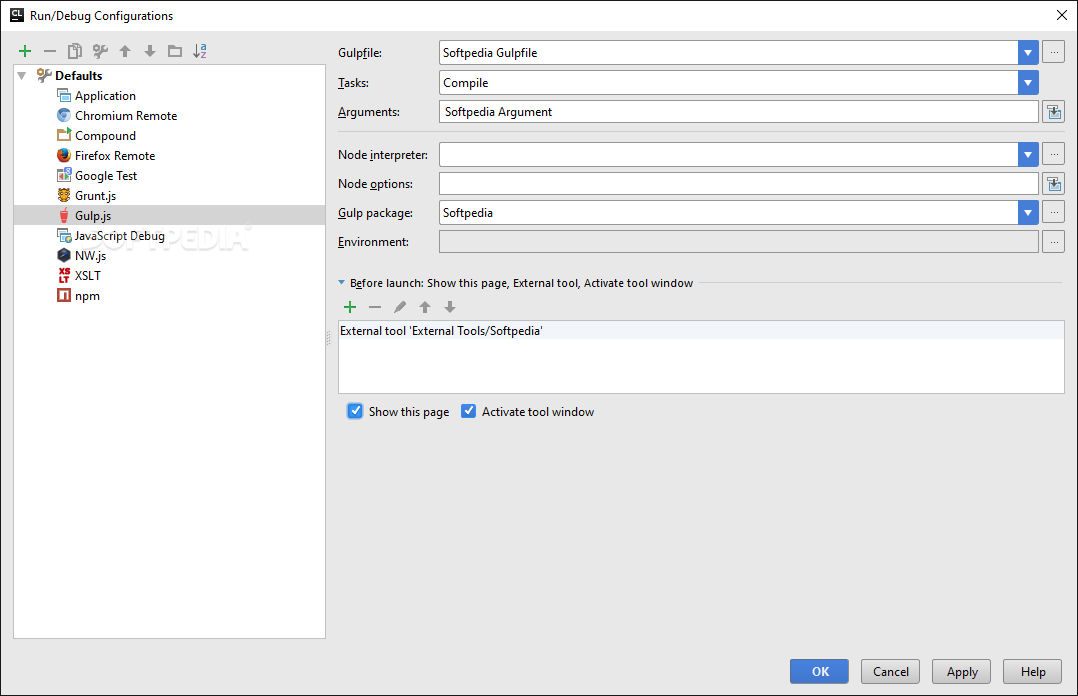Image resolution: width=1078 pixels, height=696 pixels.
Task: Browse Node interpreter with ellipsis button
Action: tap(1053, 154)
